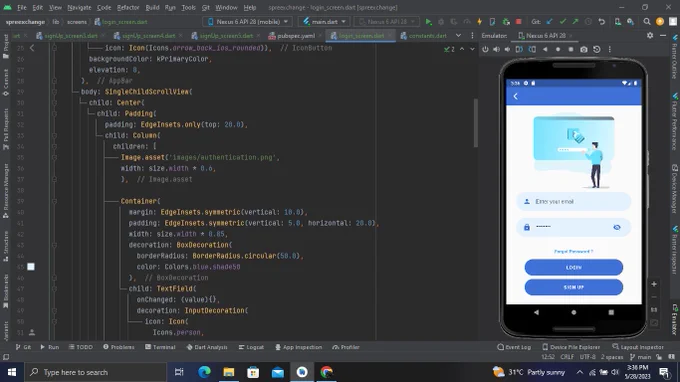
Task: Open the Dart Analysis tool window
Action: coord(207,347)
